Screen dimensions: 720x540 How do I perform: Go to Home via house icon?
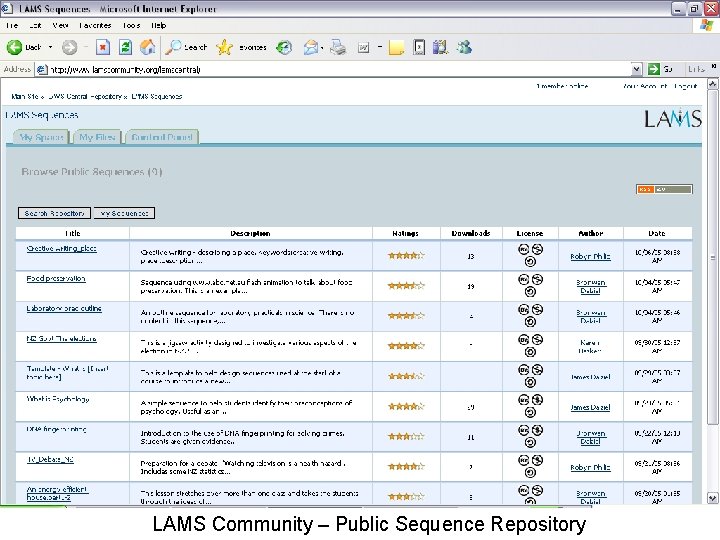(x=148, y=47)
